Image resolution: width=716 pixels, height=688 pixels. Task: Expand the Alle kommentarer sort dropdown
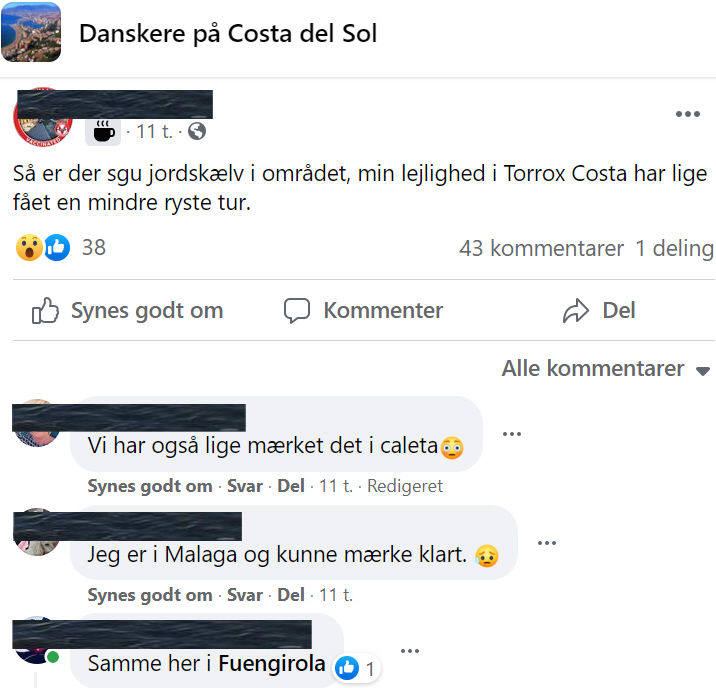coord(605,369)
